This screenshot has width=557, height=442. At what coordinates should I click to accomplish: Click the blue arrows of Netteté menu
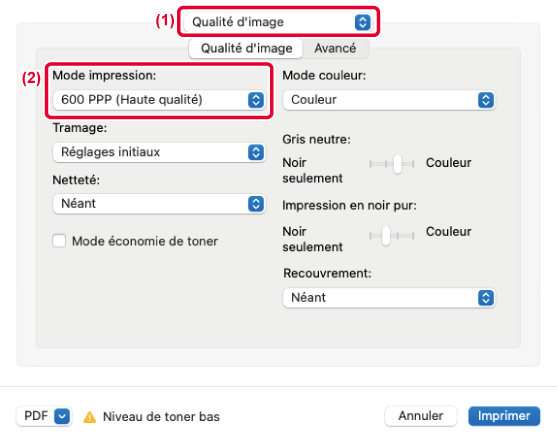click(256, 204)
